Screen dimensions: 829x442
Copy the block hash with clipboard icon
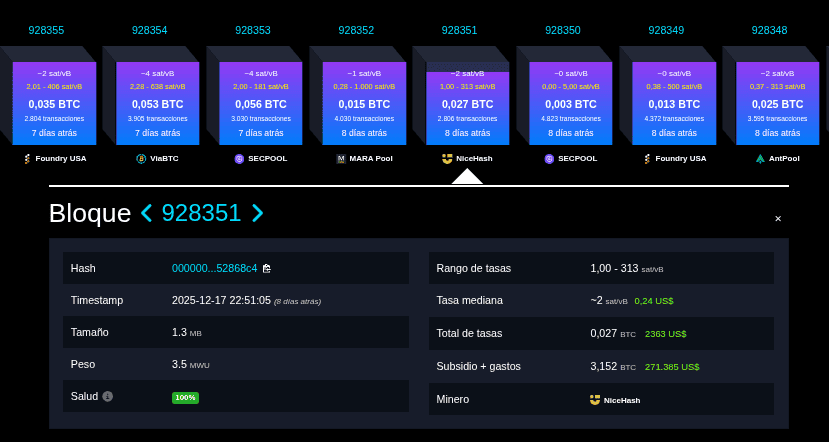[x=267, y=268]
